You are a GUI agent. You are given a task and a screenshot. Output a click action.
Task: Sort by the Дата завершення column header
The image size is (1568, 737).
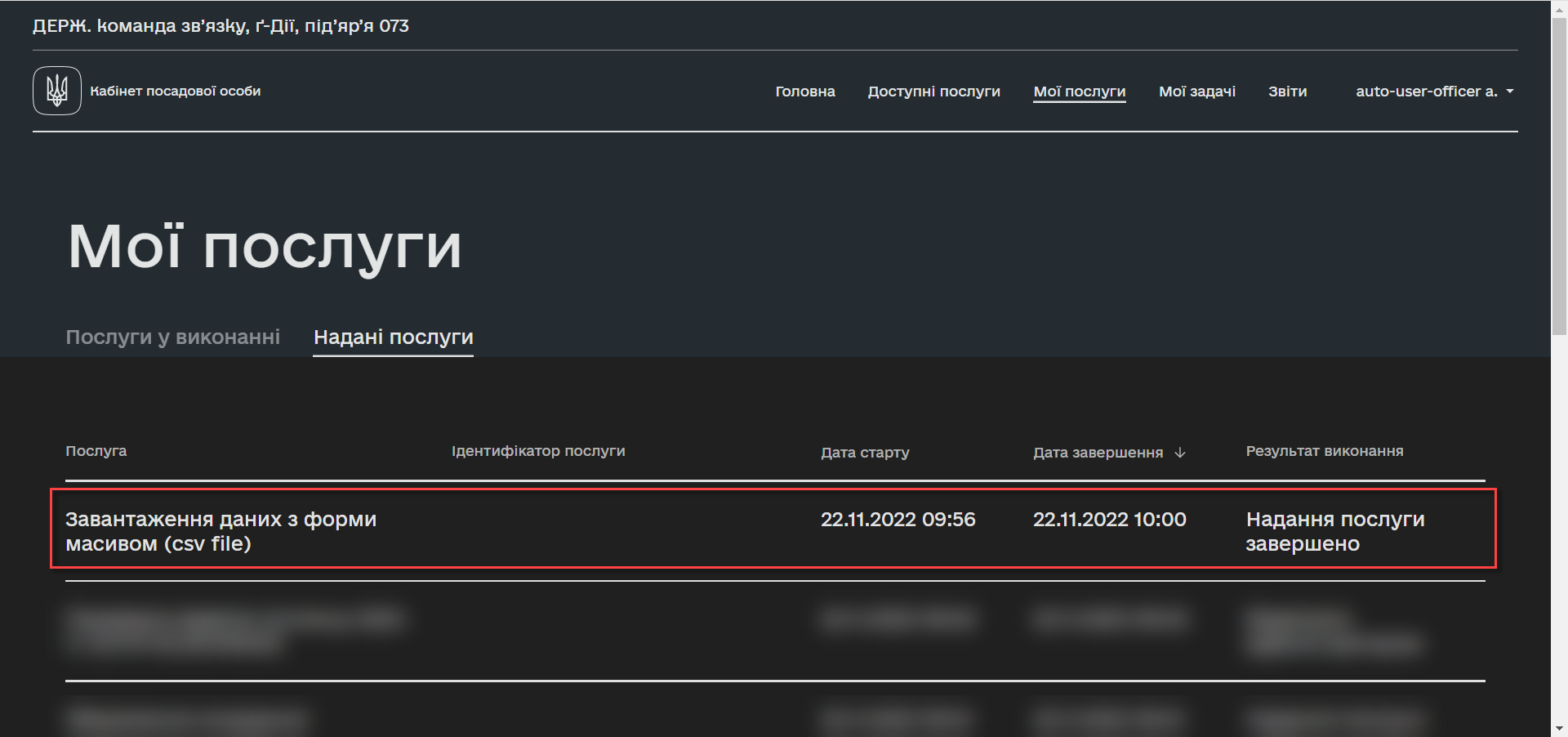[x=1098, y=453]
